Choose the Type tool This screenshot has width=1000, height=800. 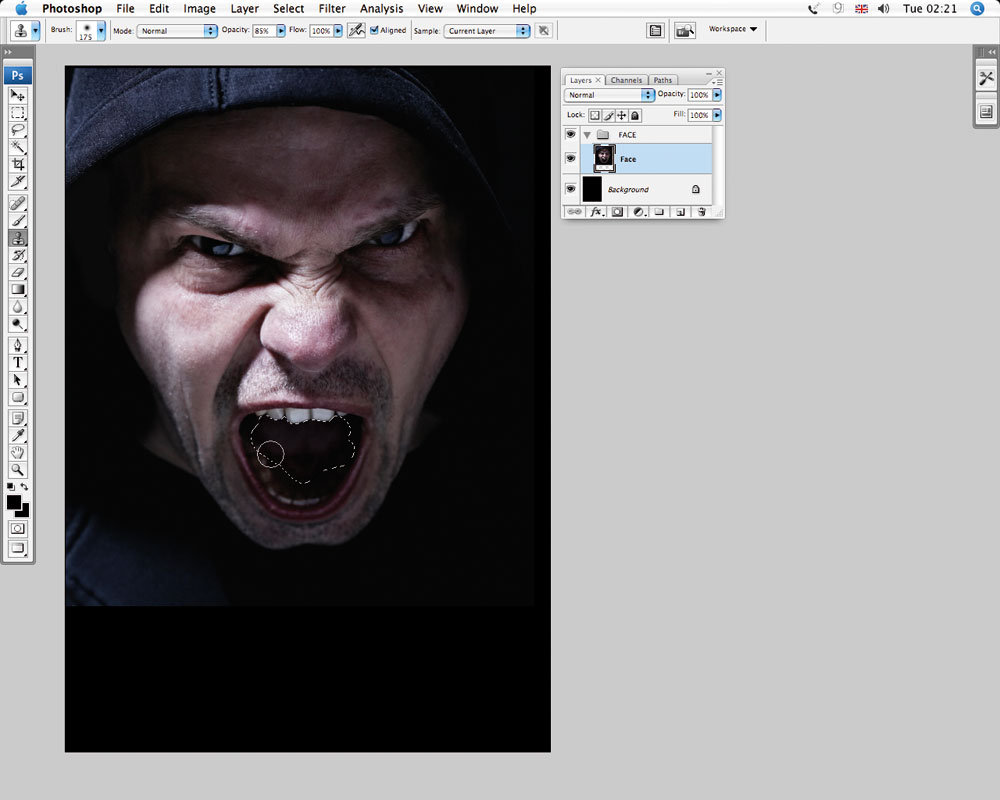click(x=18, y=362)
